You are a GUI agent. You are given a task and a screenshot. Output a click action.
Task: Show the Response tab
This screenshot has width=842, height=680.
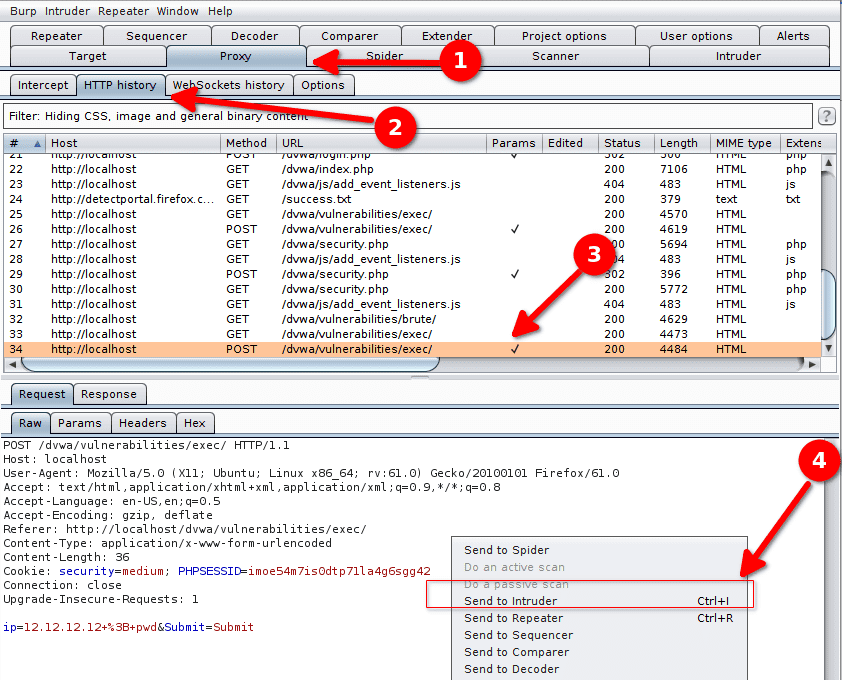pos(109,394)
